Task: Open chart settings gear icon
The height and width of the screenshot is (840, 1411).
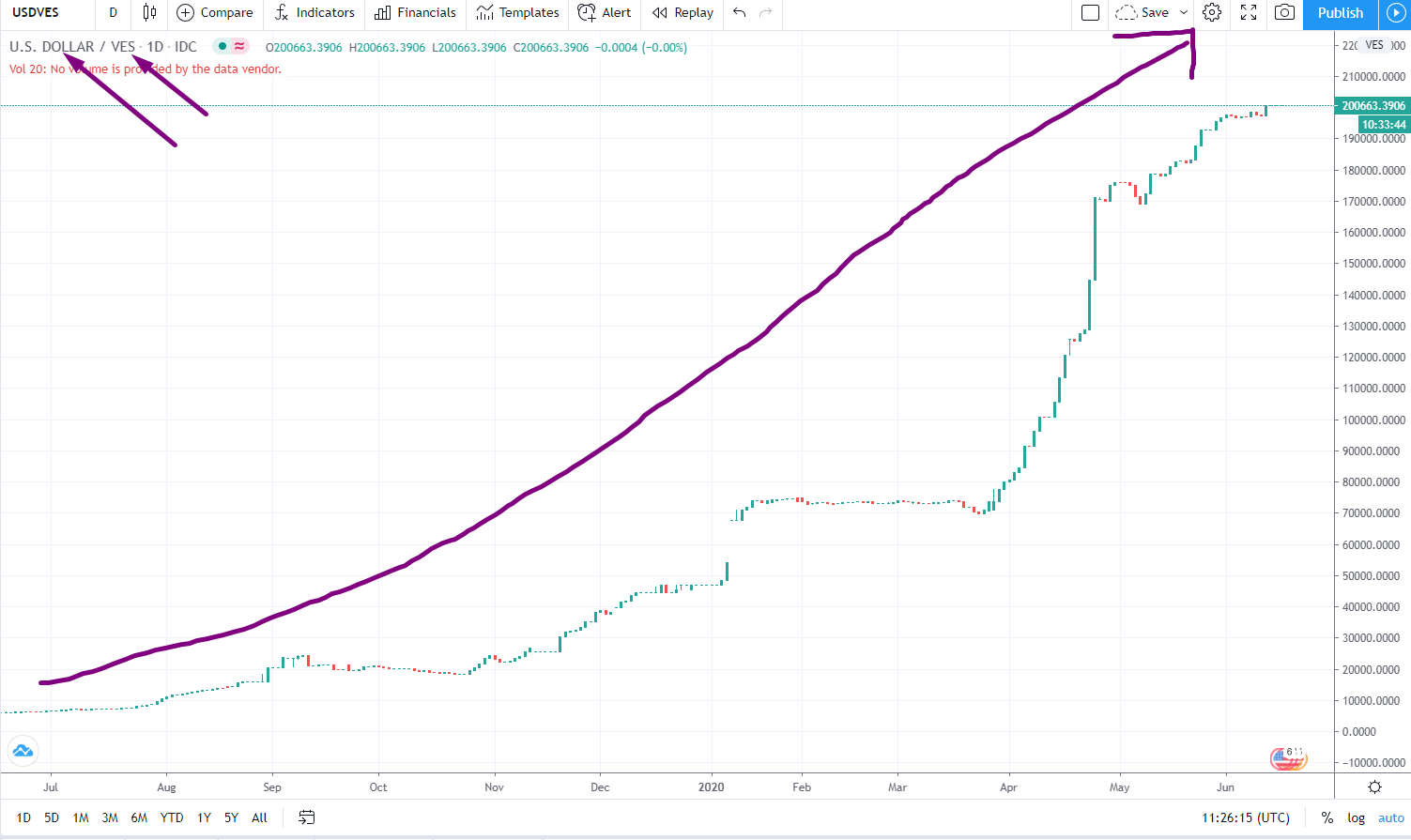Action: tap(1212, 13)
